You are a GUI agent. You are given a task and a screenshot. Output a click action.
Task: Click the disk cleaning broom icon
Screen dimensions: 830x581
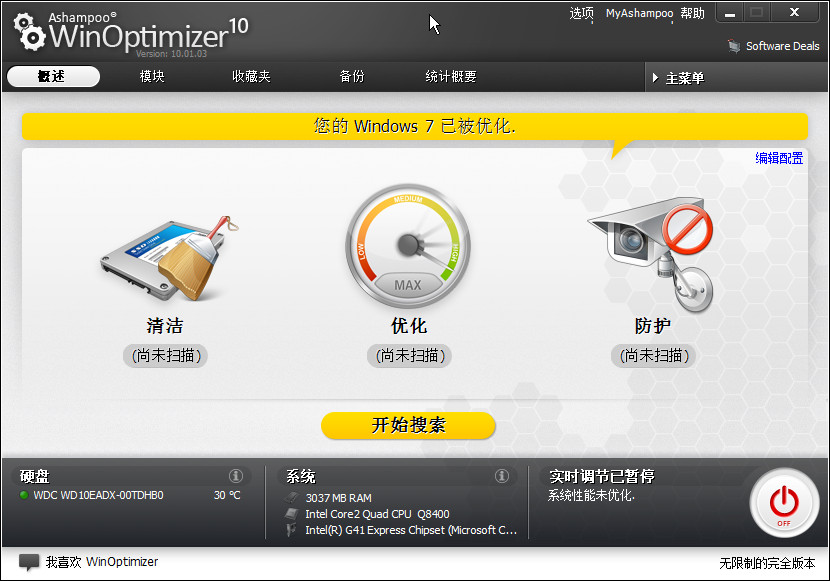(169, 258)
